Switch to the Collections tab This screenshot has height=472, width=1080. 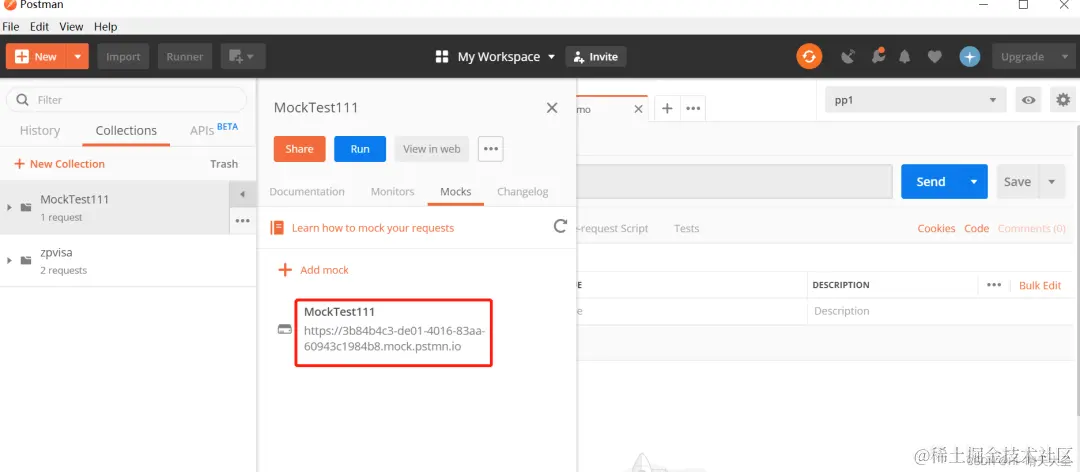126,130
